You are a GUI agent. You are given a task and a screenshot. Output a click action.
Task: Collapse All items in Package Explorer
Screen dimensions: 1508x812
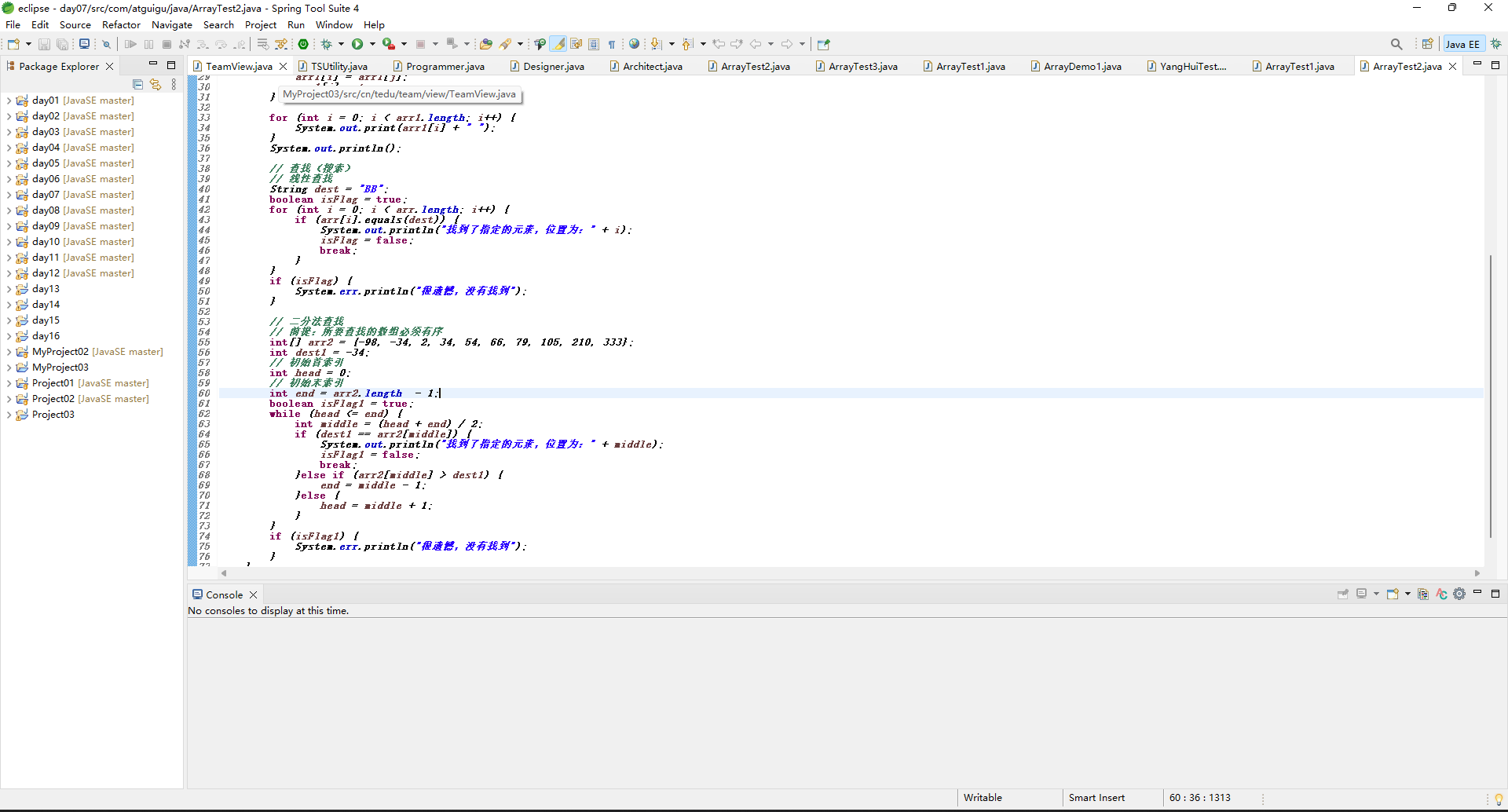137,84
